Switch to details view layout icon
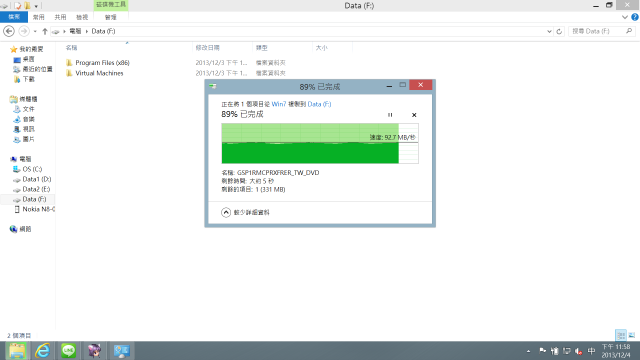The height and width of the screenshot is (360, 640). click(x=621, y=335)
